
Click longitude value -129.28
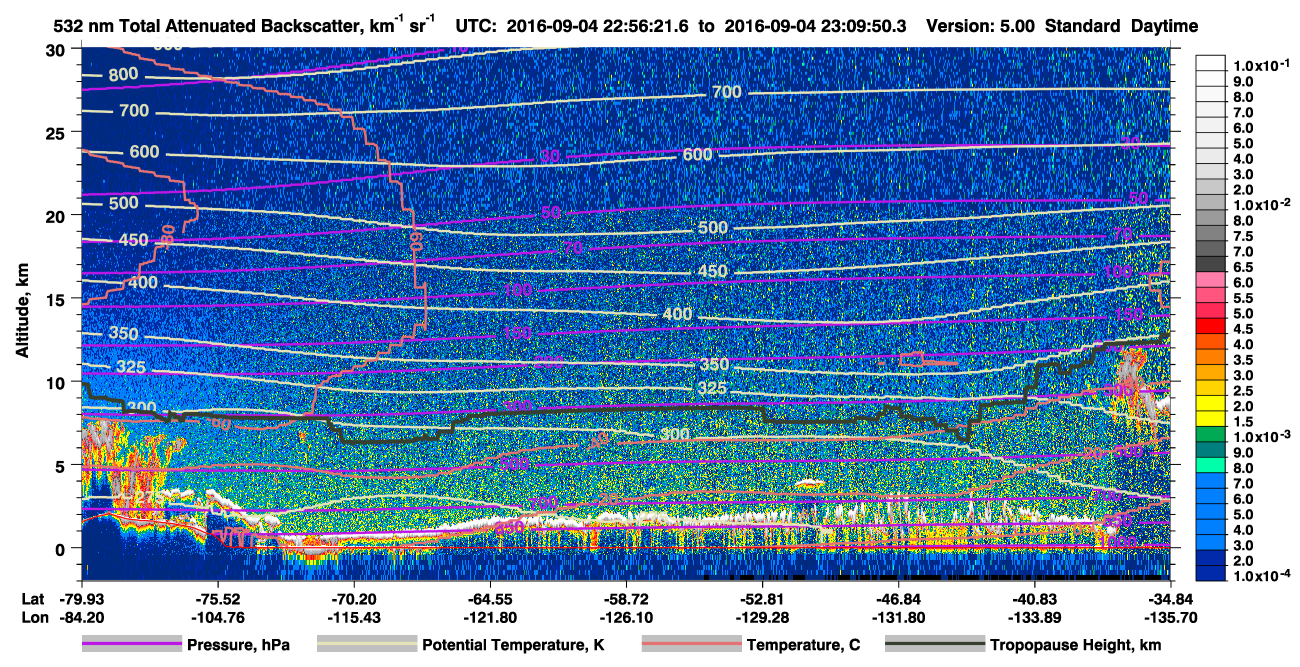click(x=763, y=617)
